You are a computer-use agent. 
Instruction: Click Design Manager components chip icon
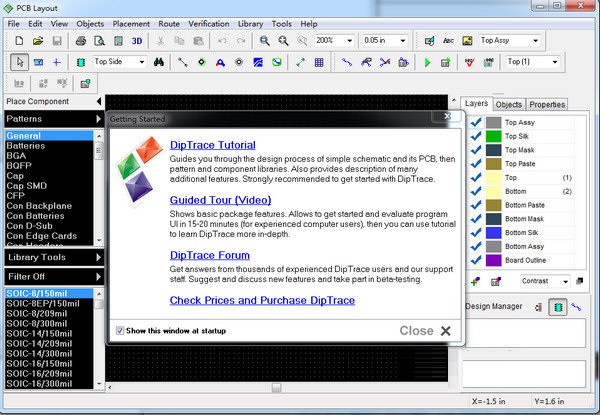[558, 307]
